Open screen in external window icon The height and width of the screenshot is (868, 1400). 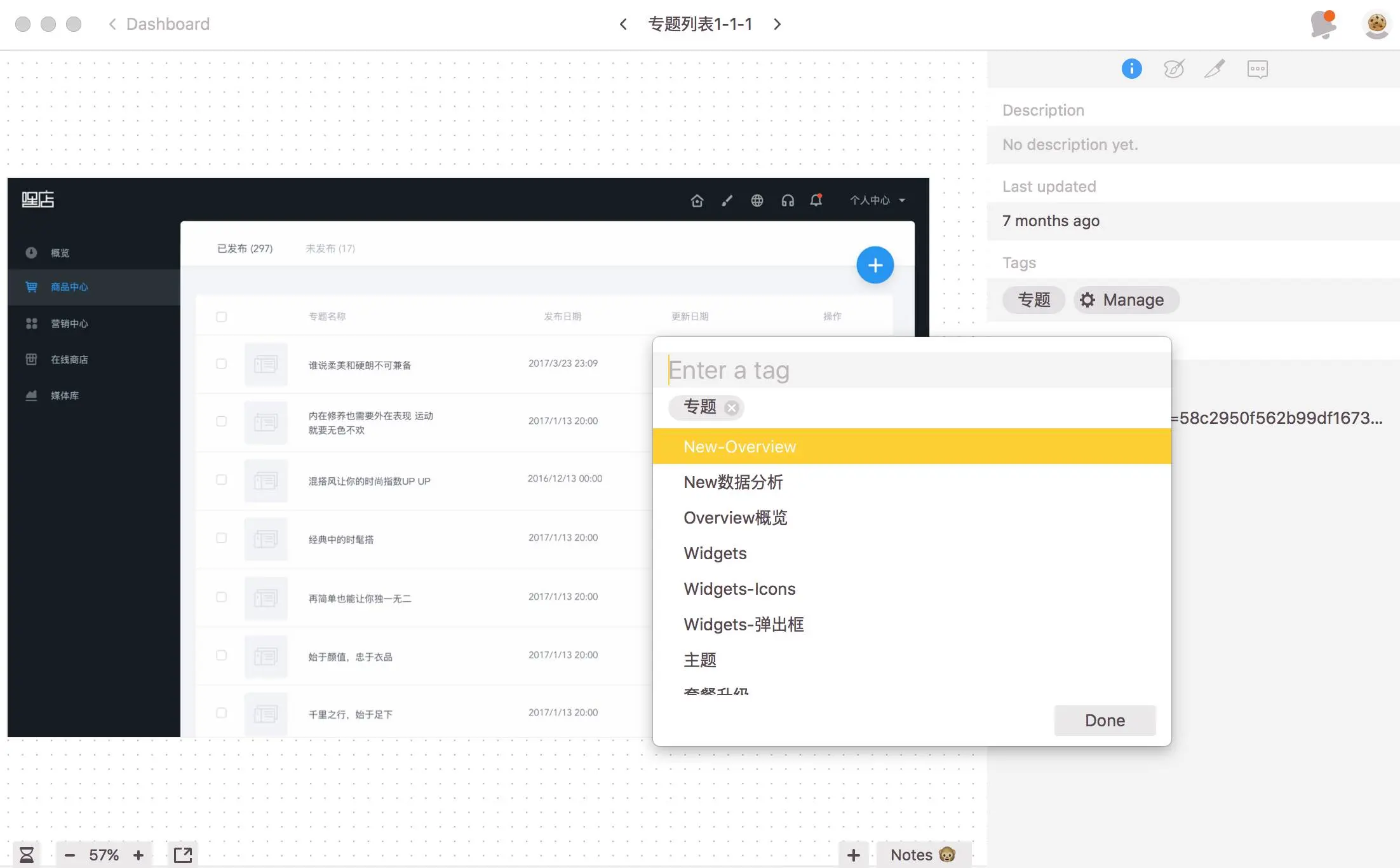pos(183,855)
